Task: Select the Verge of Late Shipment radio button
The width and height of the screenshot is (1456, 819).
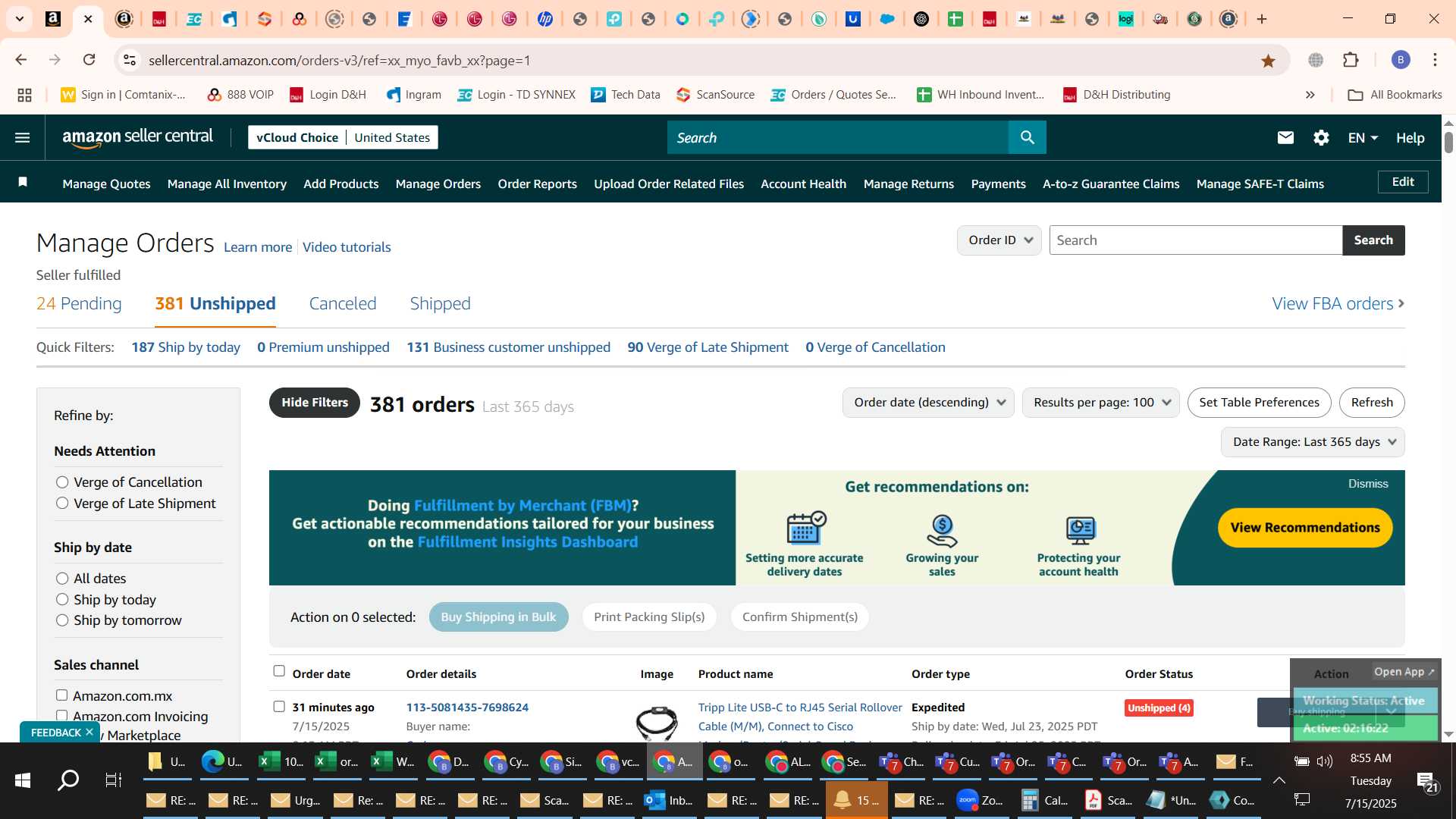Action: [x=62, y=504]
